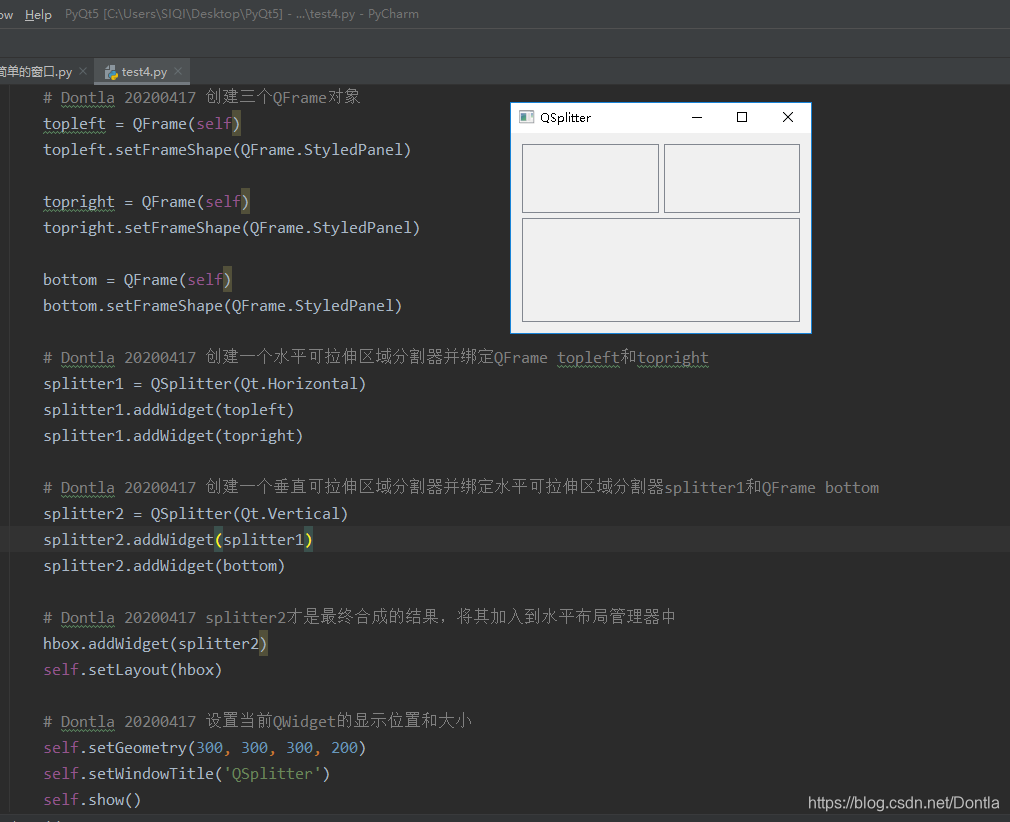Click 'splitter2 = QSplitter(Qt.Vertical)' line
Screen dimensions: 1010x822
click(x=195, y=514)
